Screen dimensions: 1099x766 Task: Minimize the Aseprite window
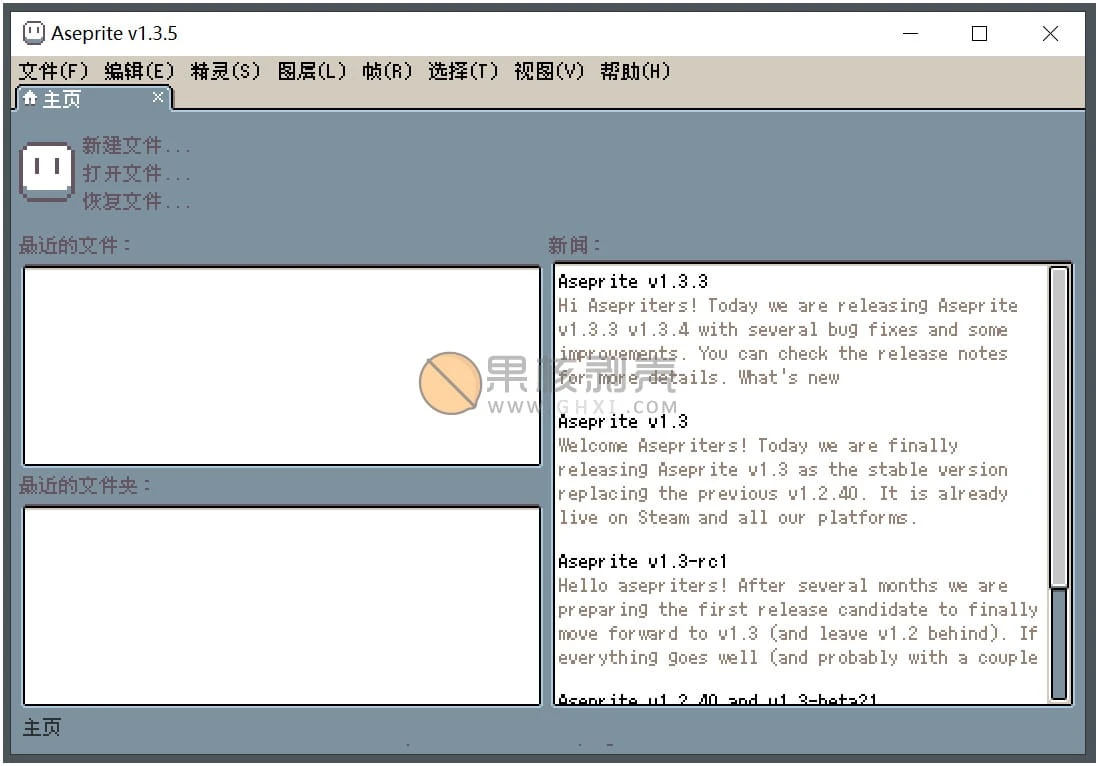[910, 33]
